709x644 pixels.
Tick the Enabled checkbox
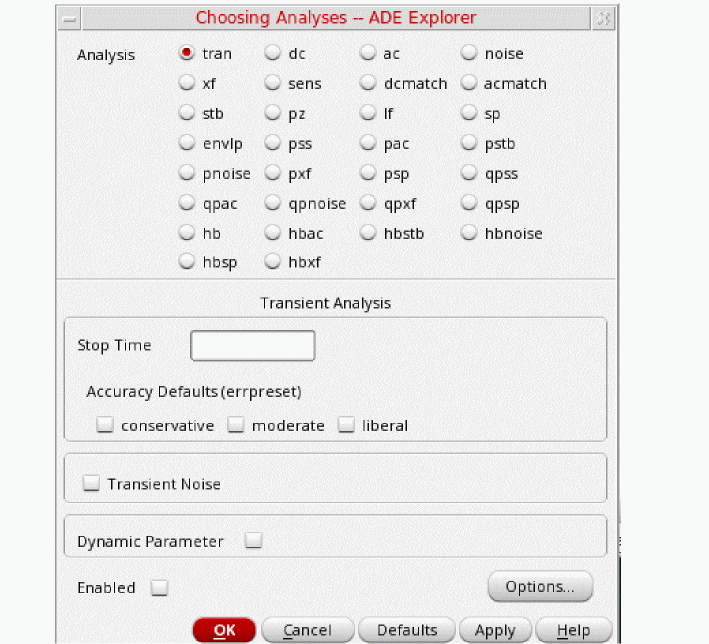[x=159, y=587]
